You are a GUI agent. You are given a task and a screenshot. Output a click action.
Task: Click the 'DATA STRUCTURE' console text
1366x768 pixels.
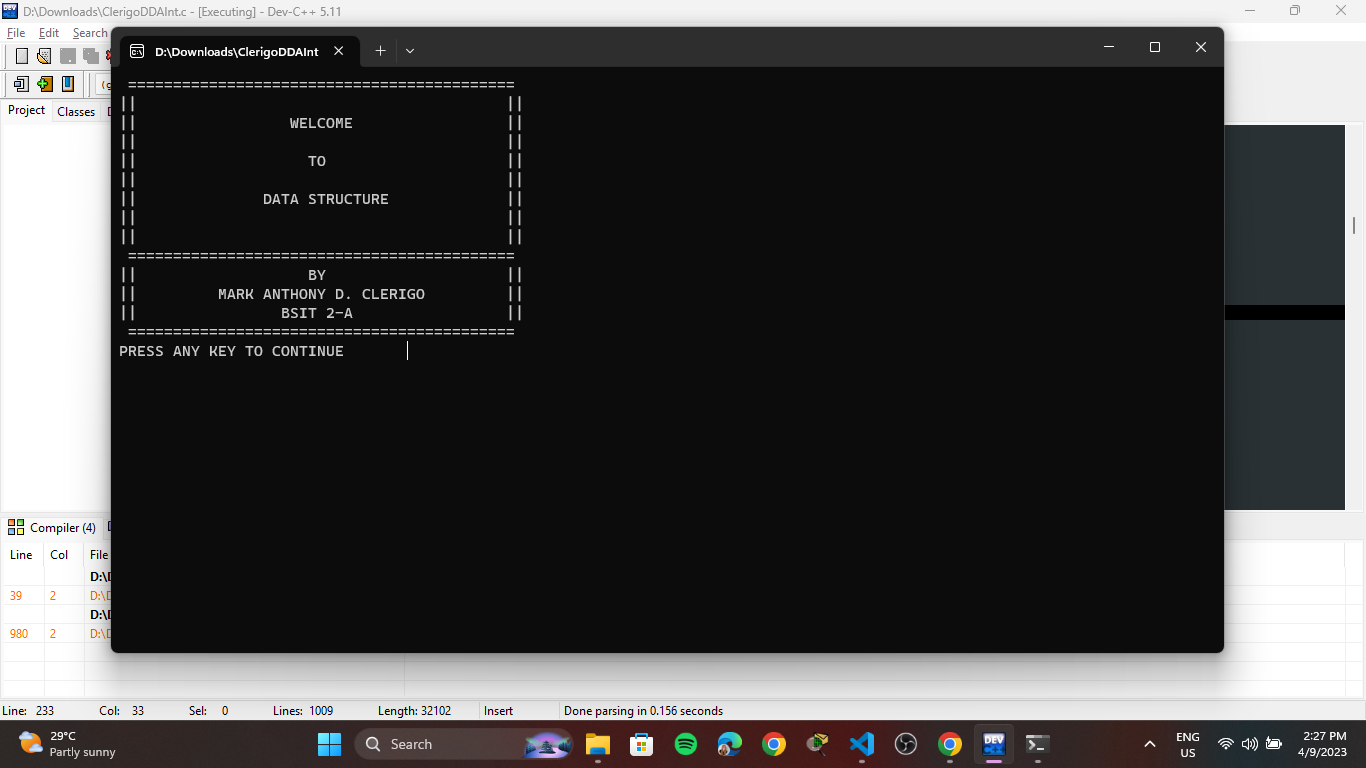click(x=326, y=199)
